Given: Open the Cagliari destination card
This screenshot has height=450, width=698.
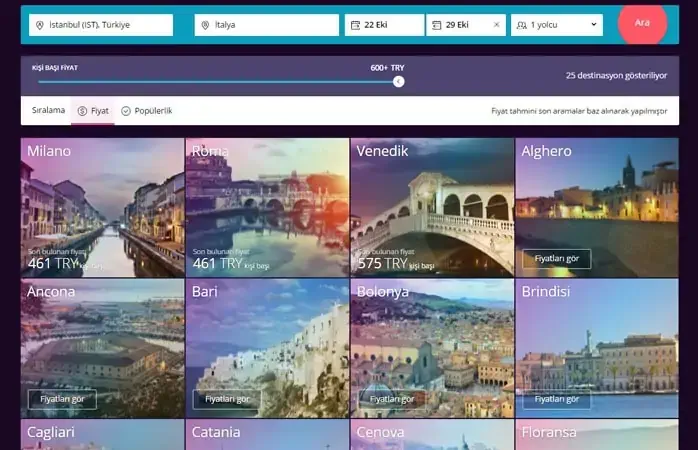Looking at the screenshot, I should [102, 434].
